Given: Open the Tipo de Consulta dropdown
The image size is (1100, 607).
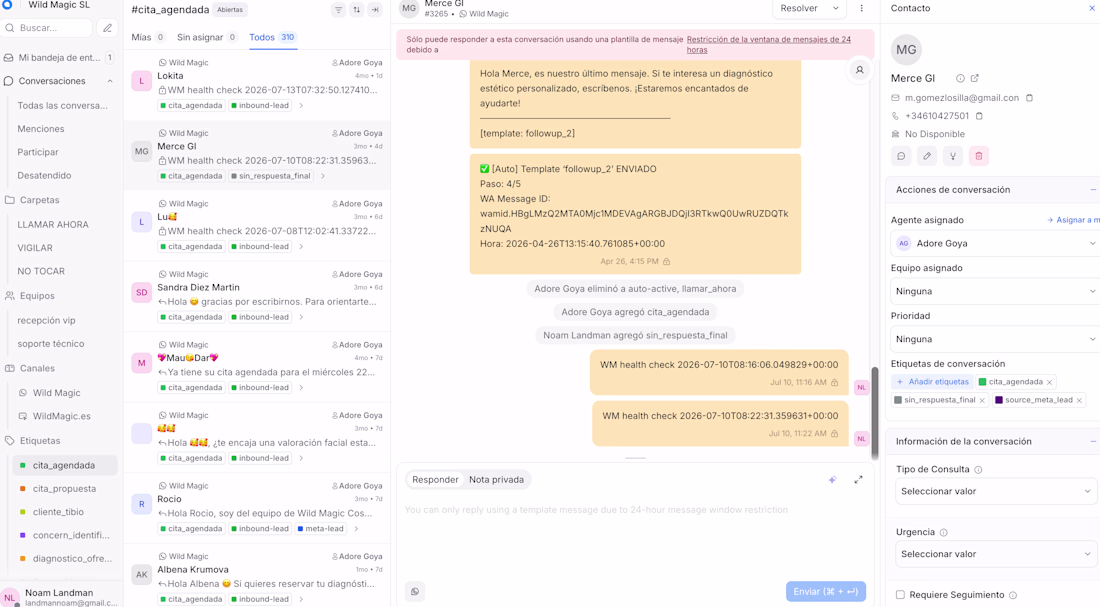Looking at the screenshot, I should [x=996, y=491].
